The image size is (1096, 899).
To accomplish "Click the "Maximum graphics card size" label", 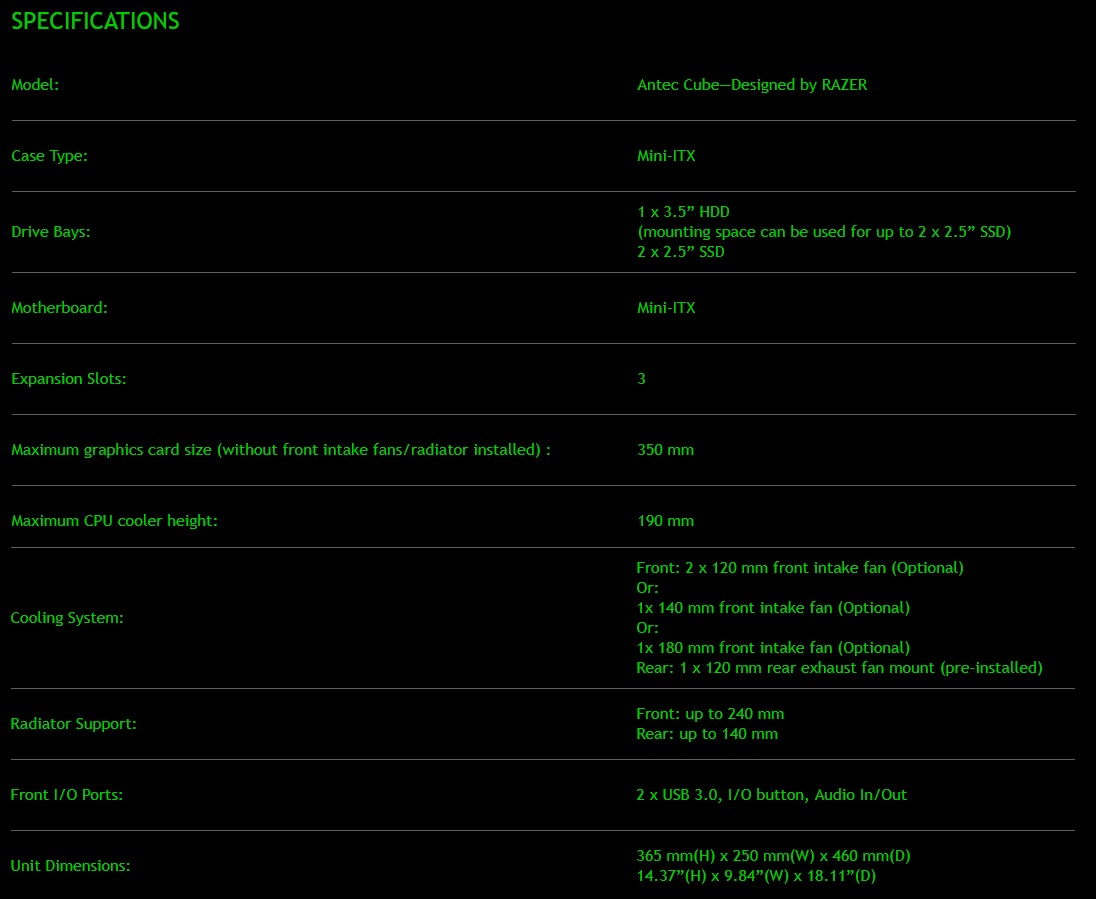I will [x=280, y=450].
